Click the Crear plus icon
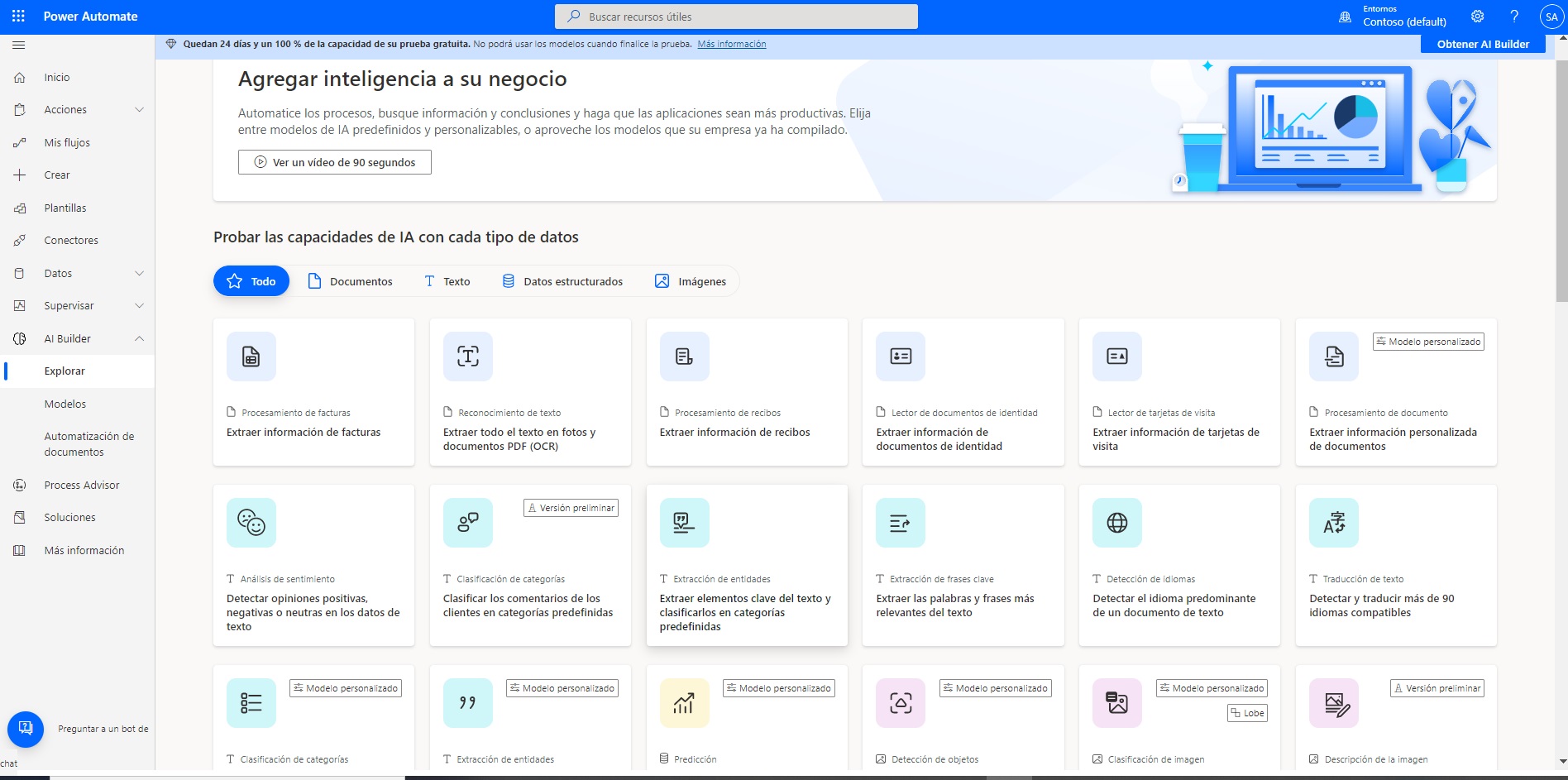The image size is (1568, 780). tap(20, 175)
